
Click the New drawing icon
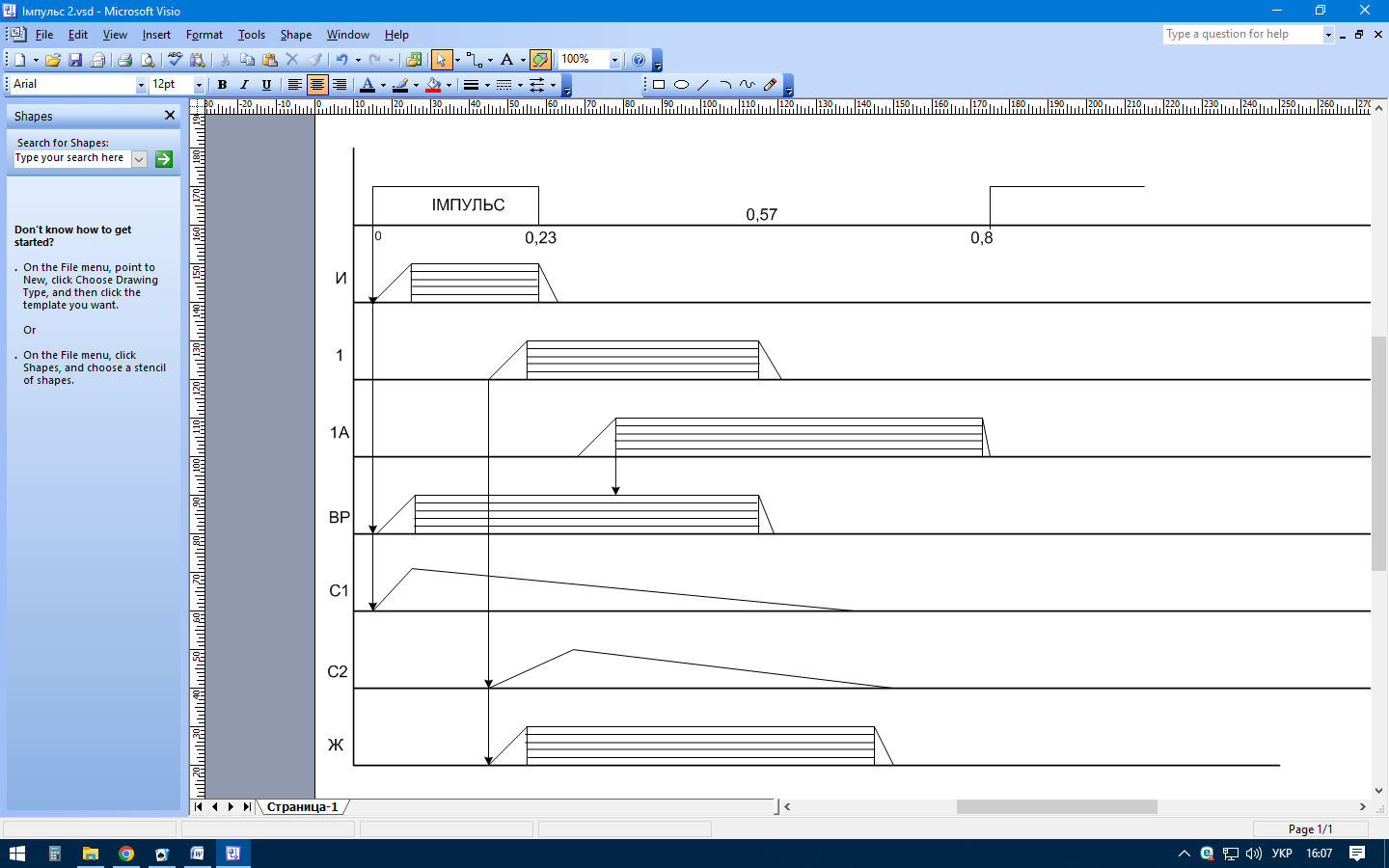[x=19, y=60]
